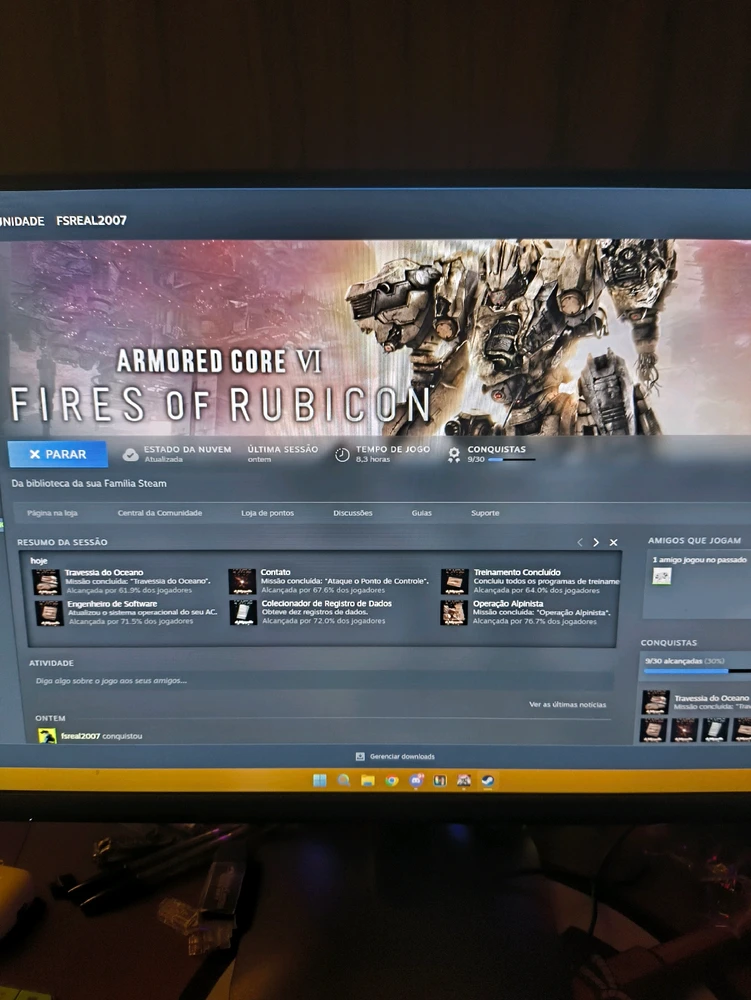Click the Windows Start button
This screenshot has width=751, height=1000.
tap(319, 780)
